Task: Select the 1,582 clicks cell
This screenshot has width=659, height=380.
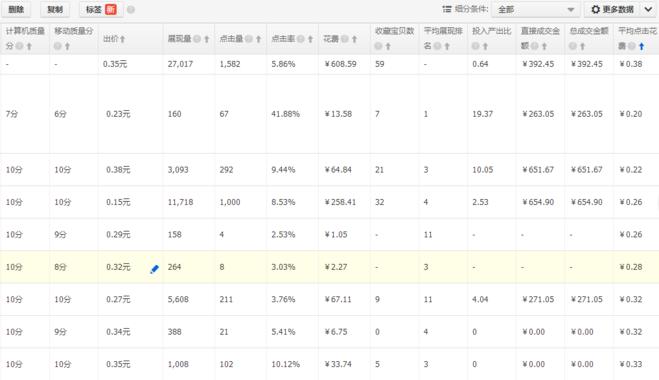Action: (230, 64)
